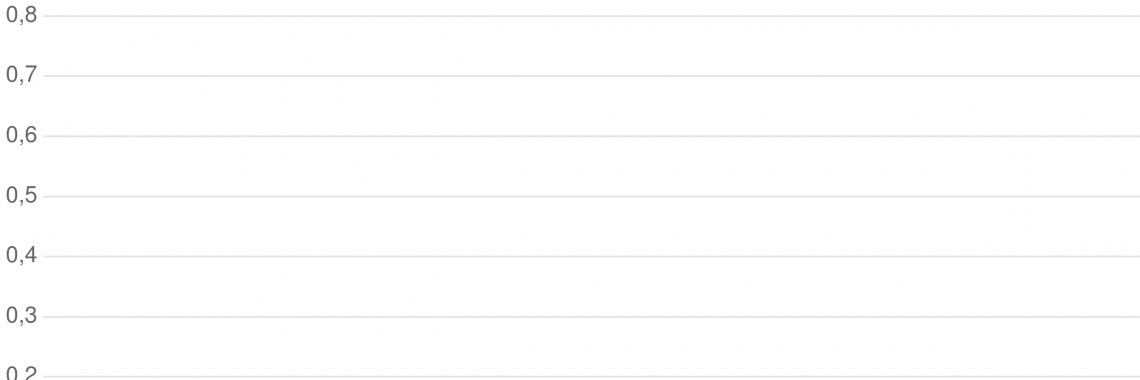The height and width of the screenshot is (380, 1140).
Task: Click plot area between 0,3 and 0,4 gridlines
Action: pyautogui.click(x=592, y=287)
